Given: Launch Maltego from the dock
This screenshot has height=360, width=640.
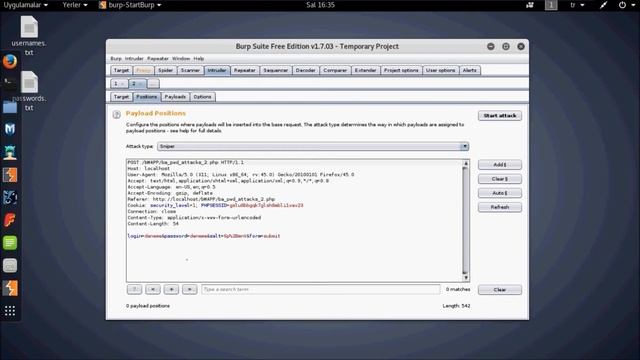Looking at the screenshot, I should [10, 198].
